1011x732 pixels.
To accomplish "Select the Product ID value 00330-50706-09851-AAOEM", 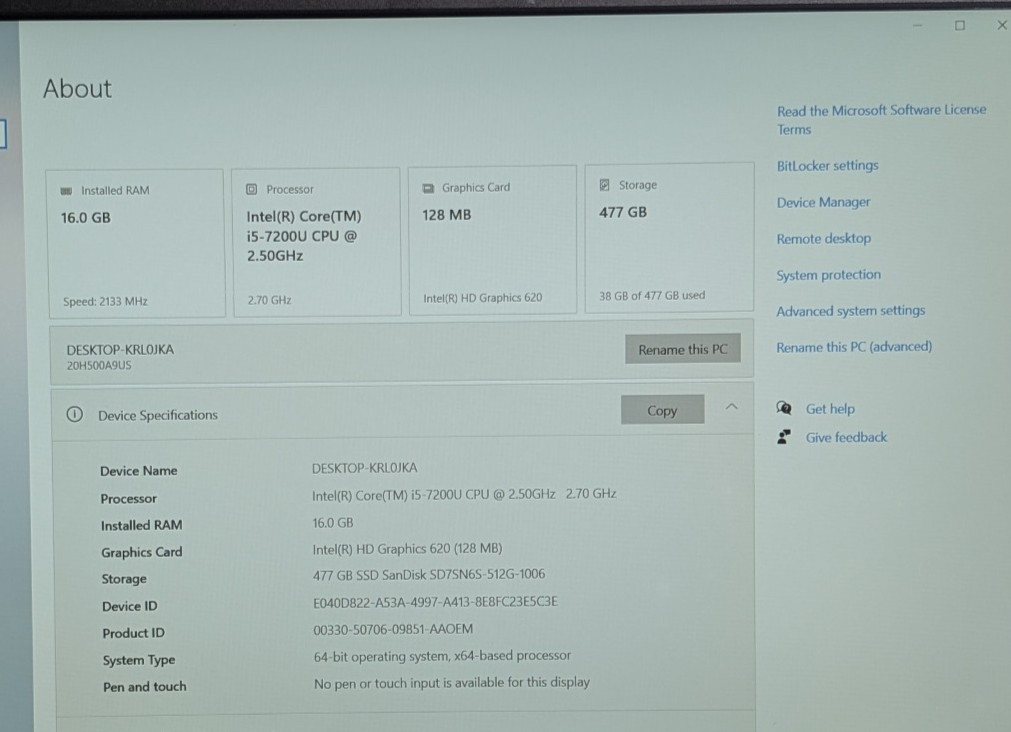I will click(x=393, y=629).
